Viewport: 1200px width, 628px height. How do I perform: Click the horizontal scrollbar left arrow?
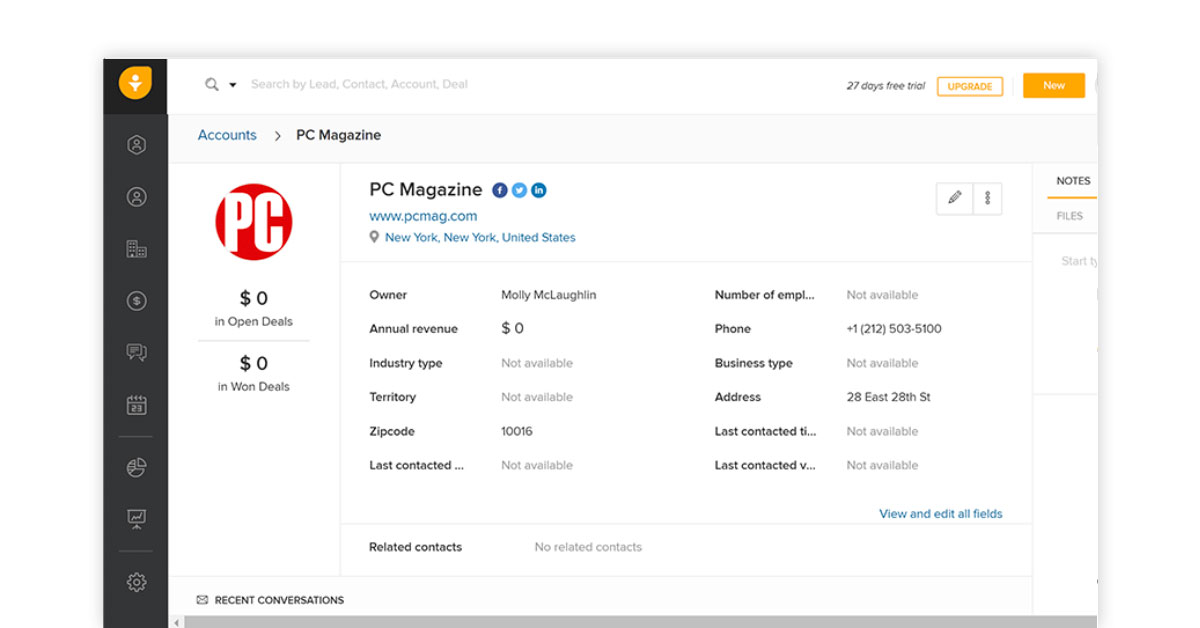(x=177, y=622)
